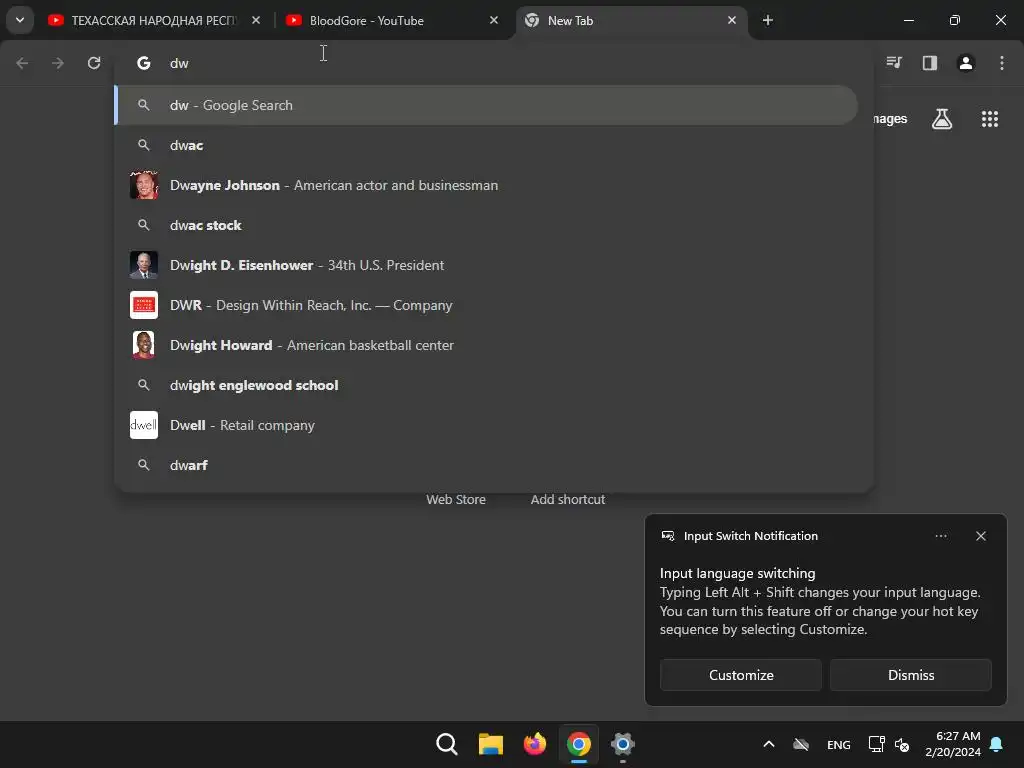This screenshot has height=768, width=1024.
Task: Go forward with the forward arrow
Action: pos(58,63)
